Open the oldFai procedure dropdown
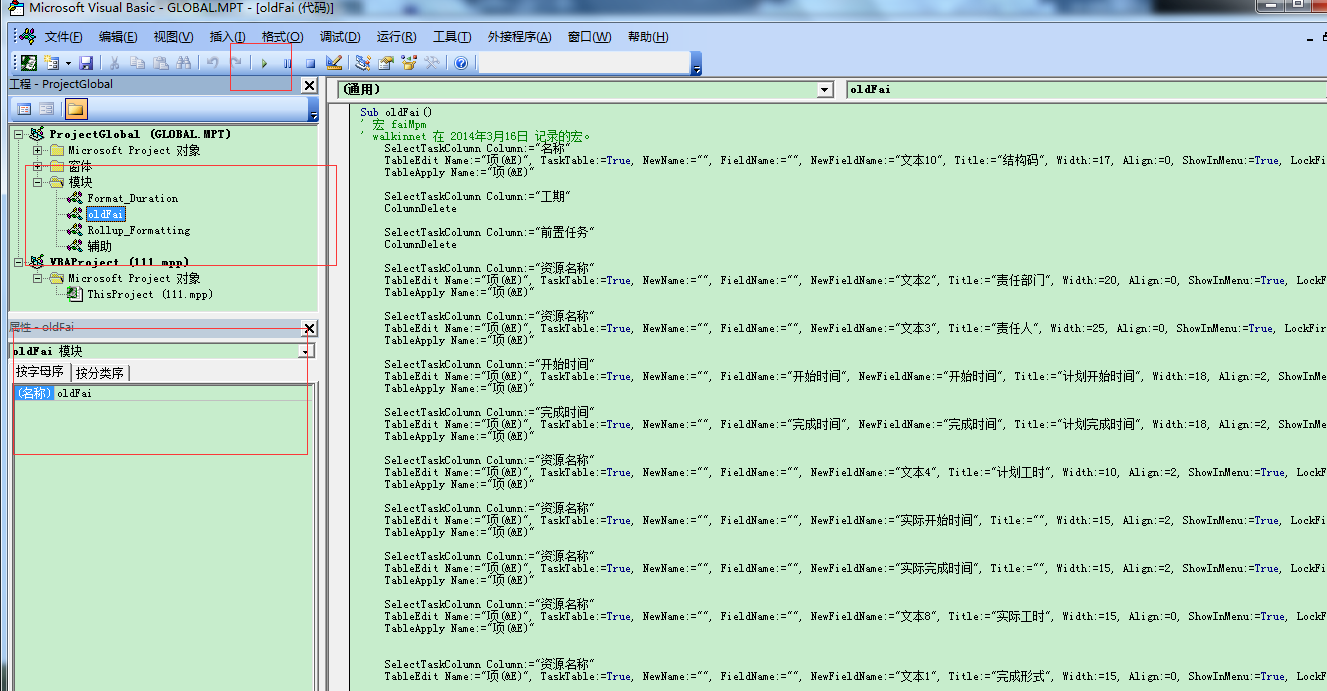 pyautogui.click(x=1086, y=89)
